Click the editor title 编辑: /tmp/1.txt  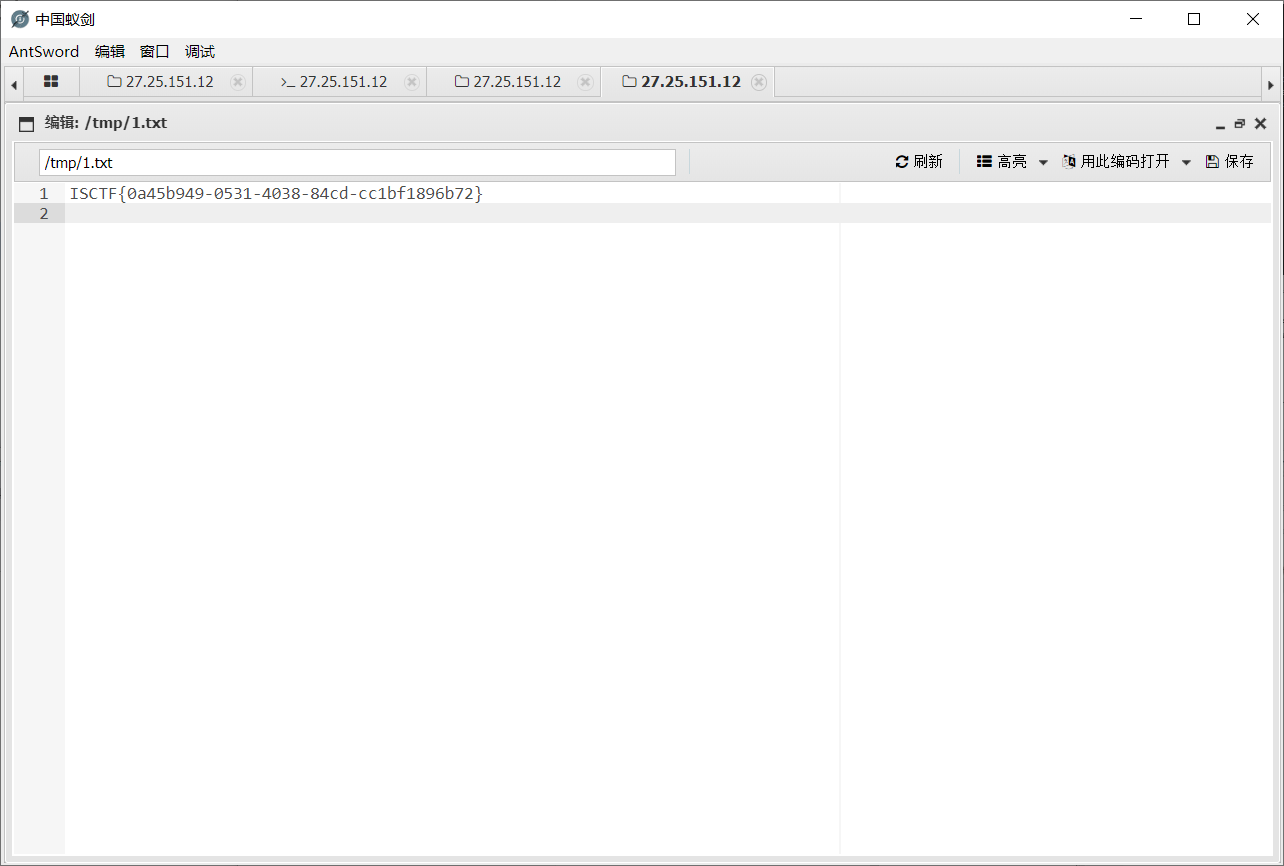(x=106, y=123)
